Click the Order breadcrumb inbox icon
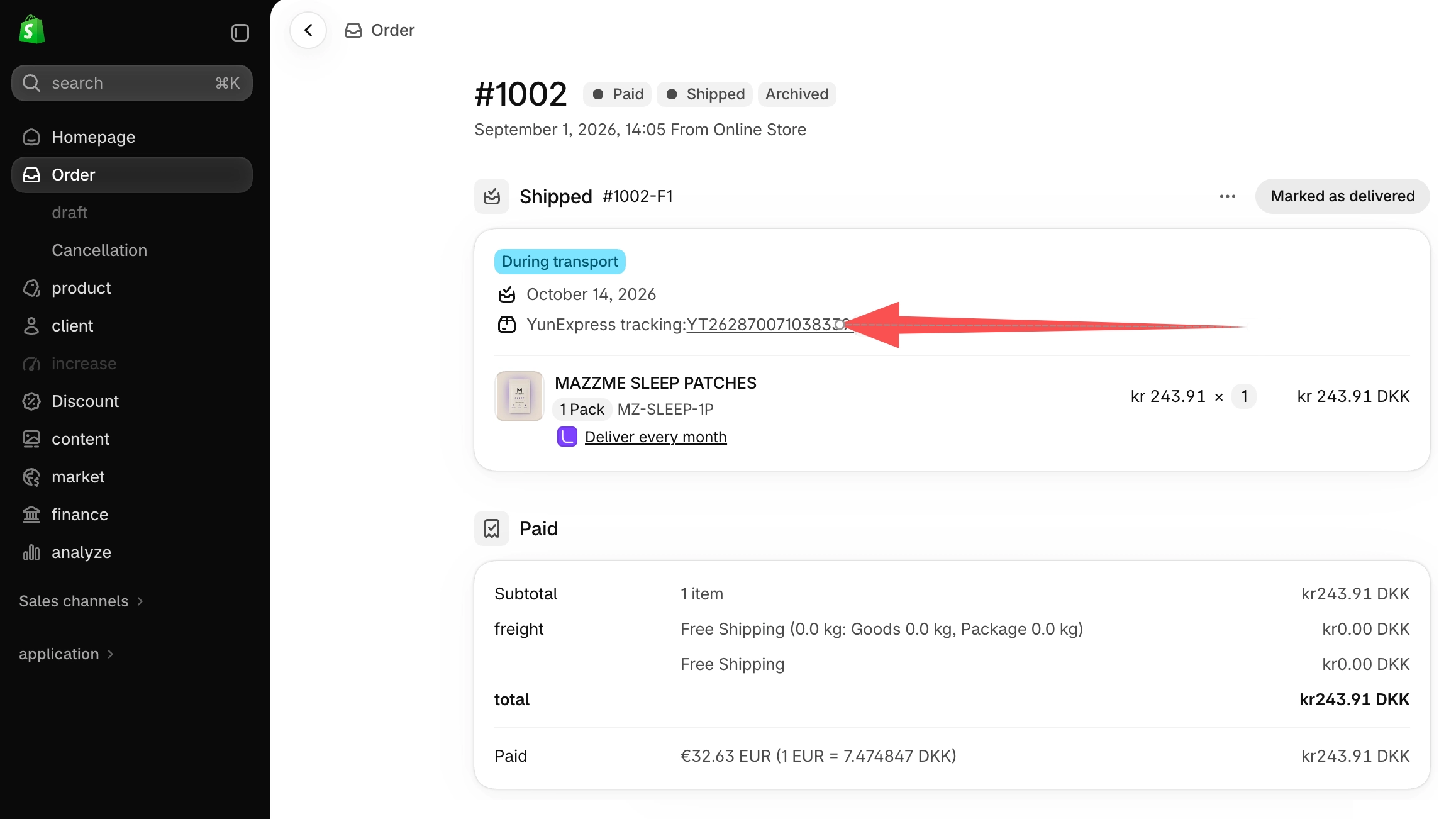The image size is (1456, 819). point(353,30)
